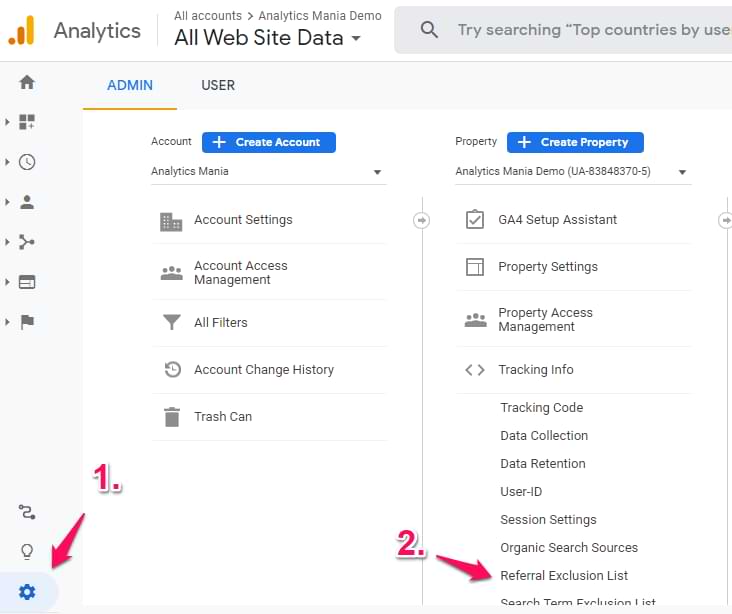Open Attribution icon in sidebar
Viewport: 732px width, 614px height.
point(27,513)
